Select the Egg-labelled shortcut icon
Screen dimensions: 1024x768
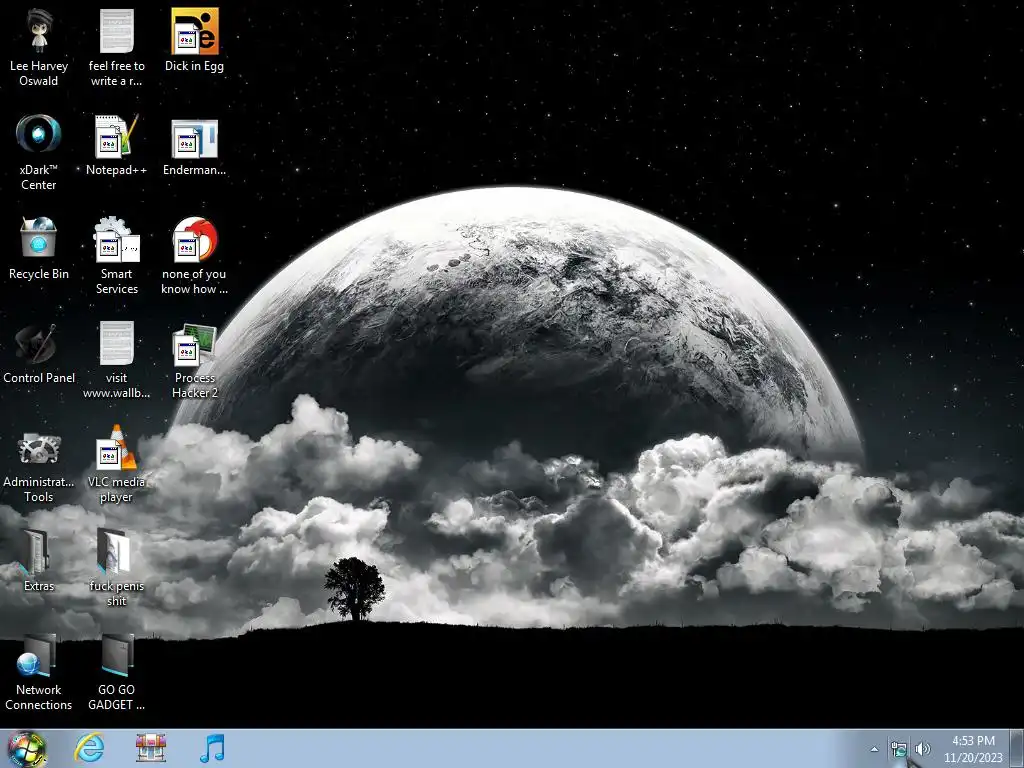coord(195,40)
